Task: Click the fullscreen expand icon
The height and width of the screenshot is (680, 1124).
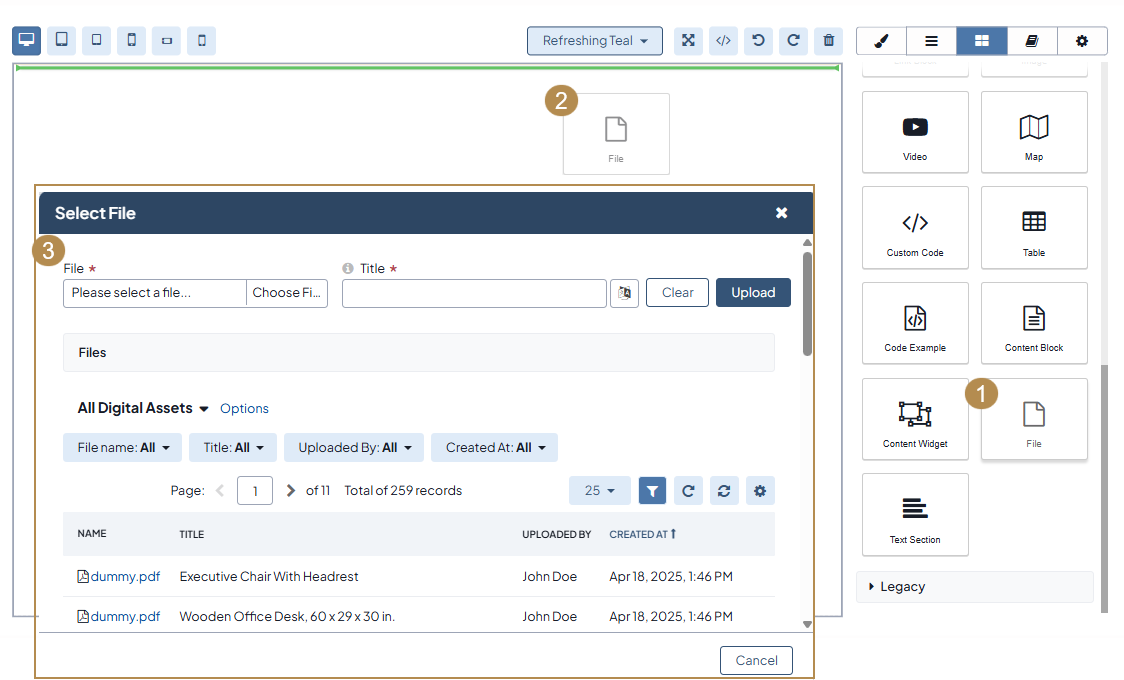Action: [688, 41]
